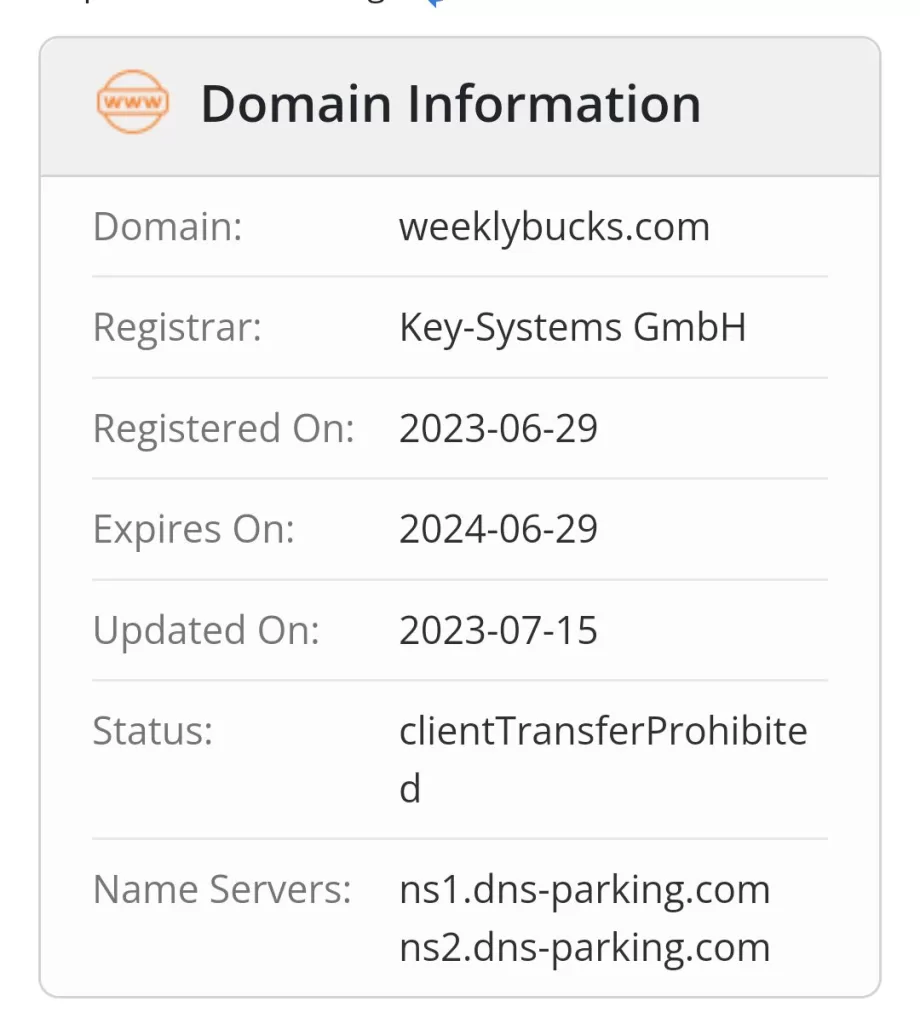The image size is (920, 1024).
Task: Click the Updated On: label
Action: pyautogui.click(x=205, y=630)
